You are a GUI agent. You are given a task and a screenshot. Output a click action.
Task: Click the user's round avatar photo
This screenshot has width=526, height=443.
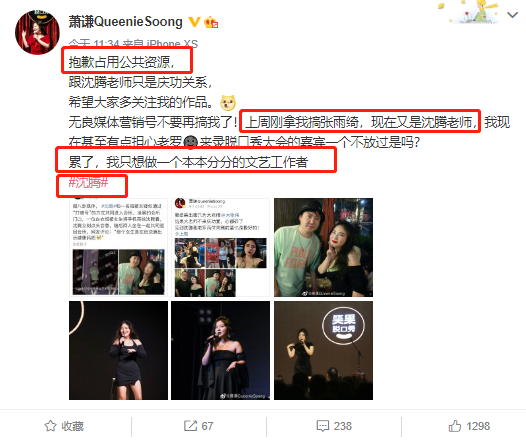[x=37, y=32]
